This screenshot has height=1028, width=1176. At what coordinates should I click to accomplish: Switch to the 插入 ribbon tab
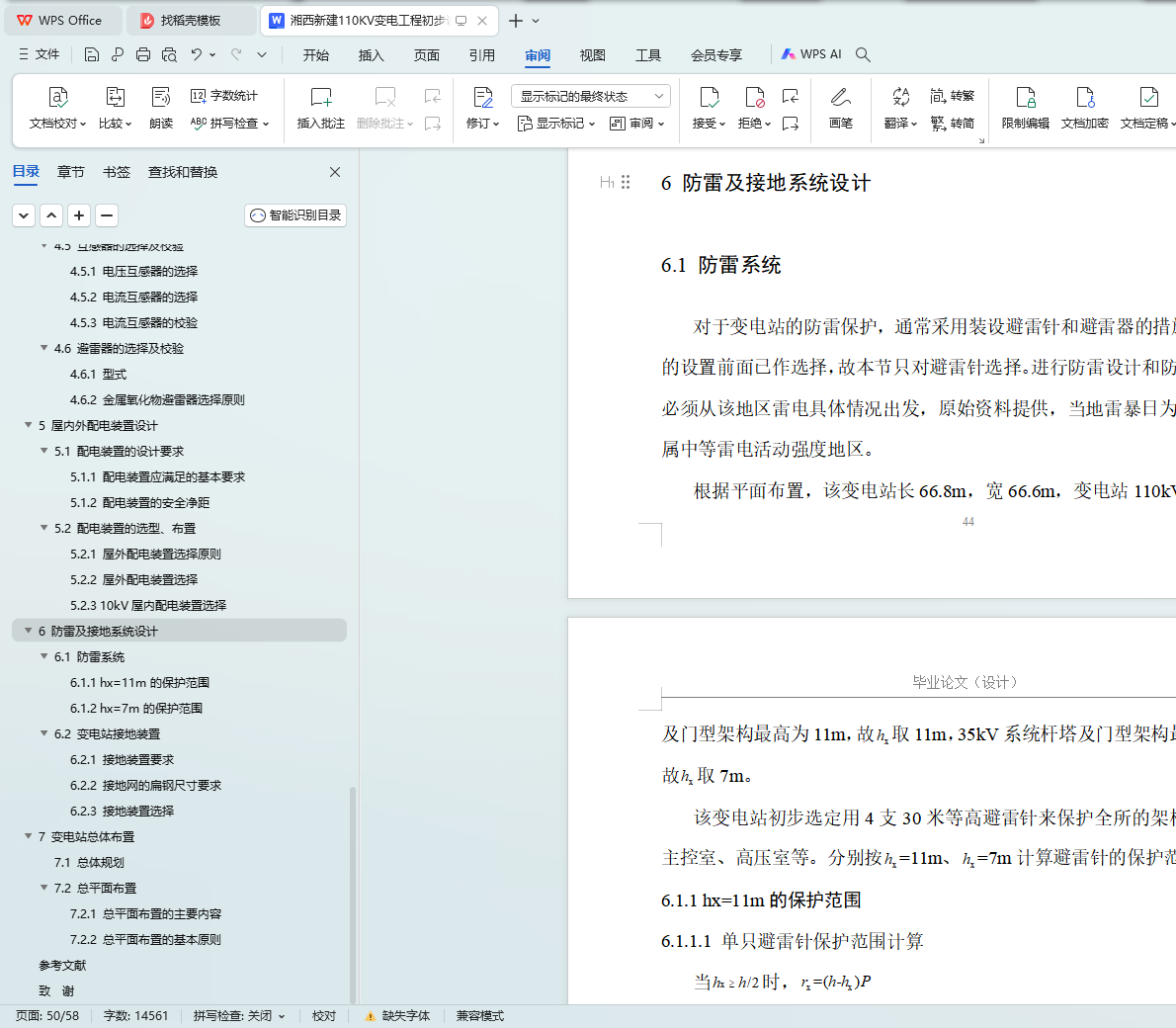coord(372,54)
